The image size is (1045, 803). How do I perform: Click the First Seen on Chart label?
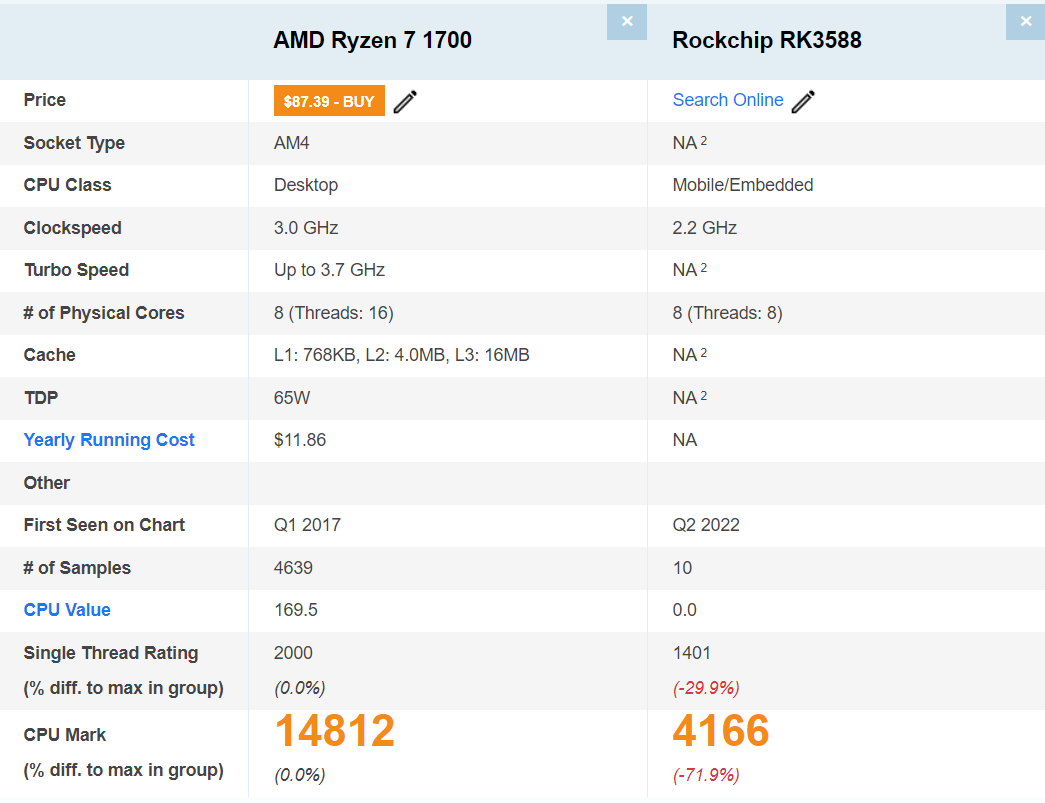[x=104, y=525]
